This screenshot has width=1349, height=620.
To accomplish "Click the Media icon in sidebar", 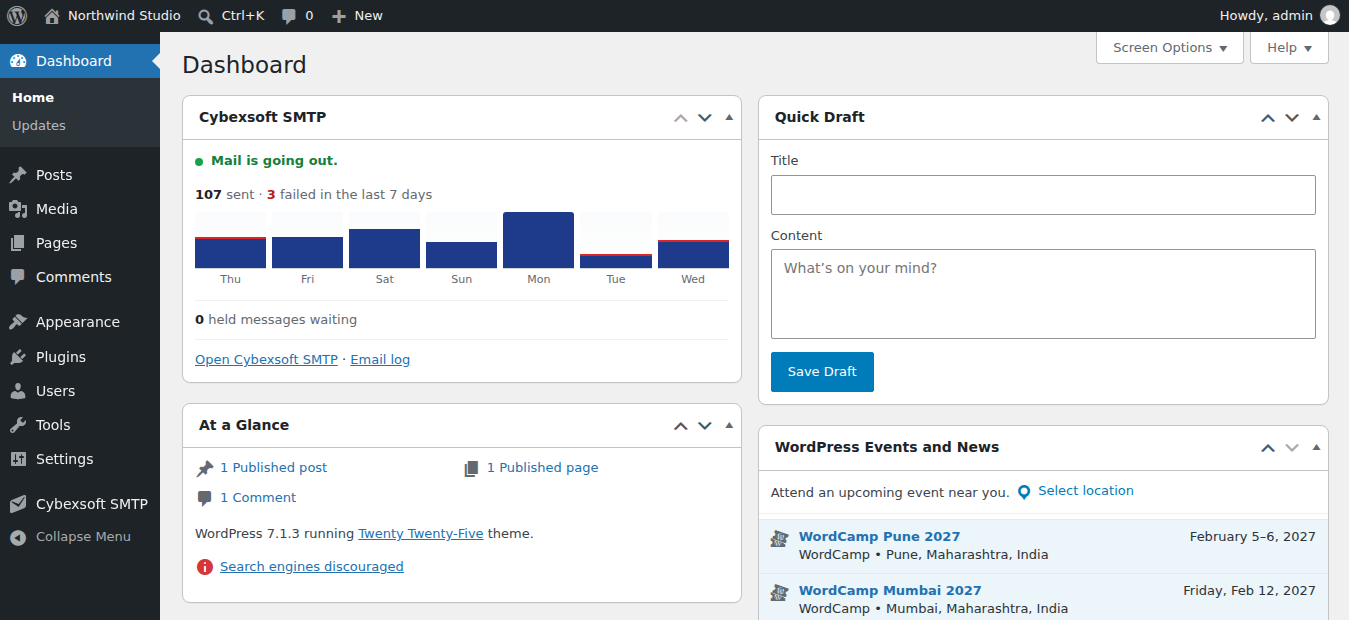I will (x=18, y=209).
